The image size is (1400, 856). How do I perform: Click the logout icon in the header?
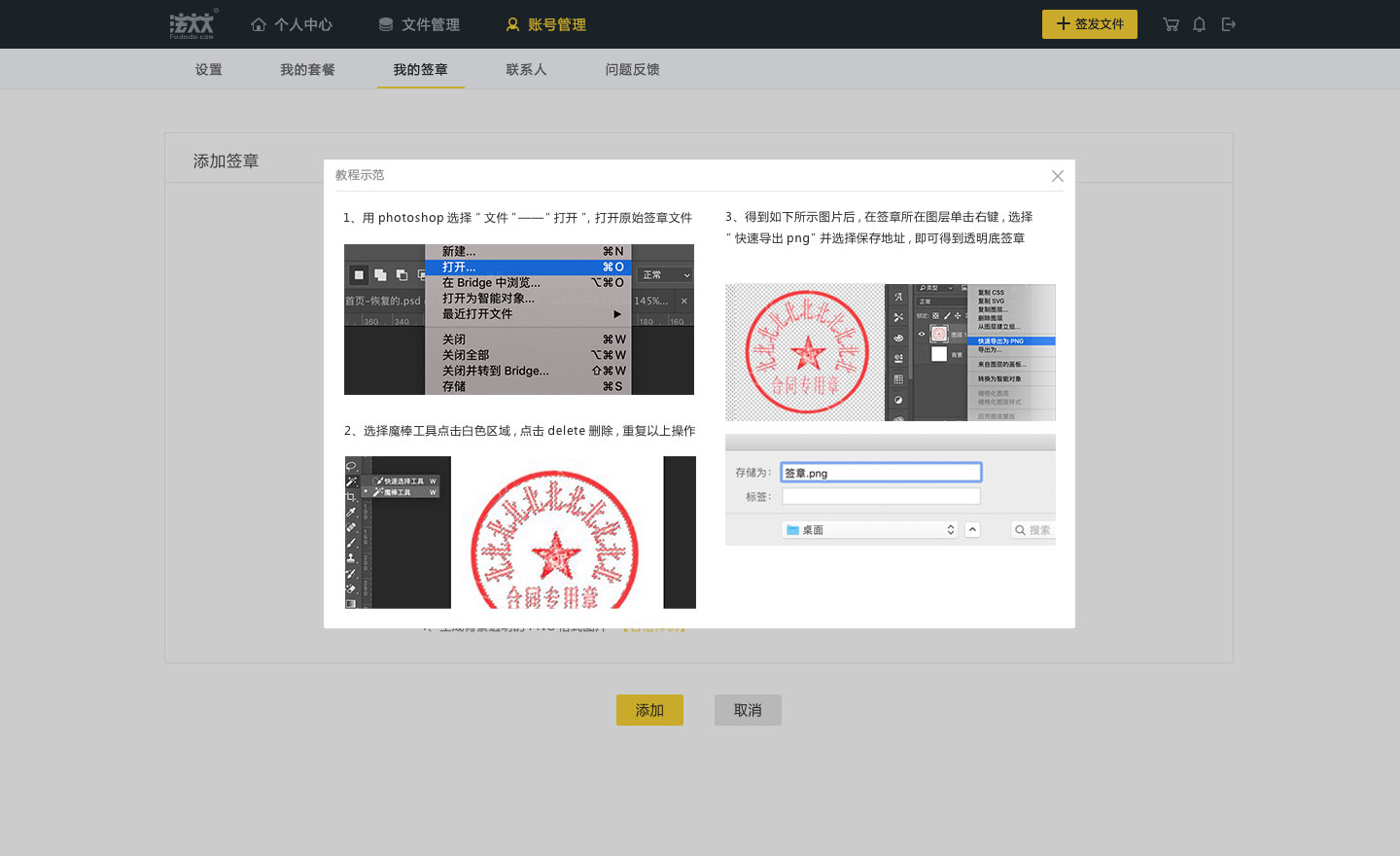[1229, 24]
